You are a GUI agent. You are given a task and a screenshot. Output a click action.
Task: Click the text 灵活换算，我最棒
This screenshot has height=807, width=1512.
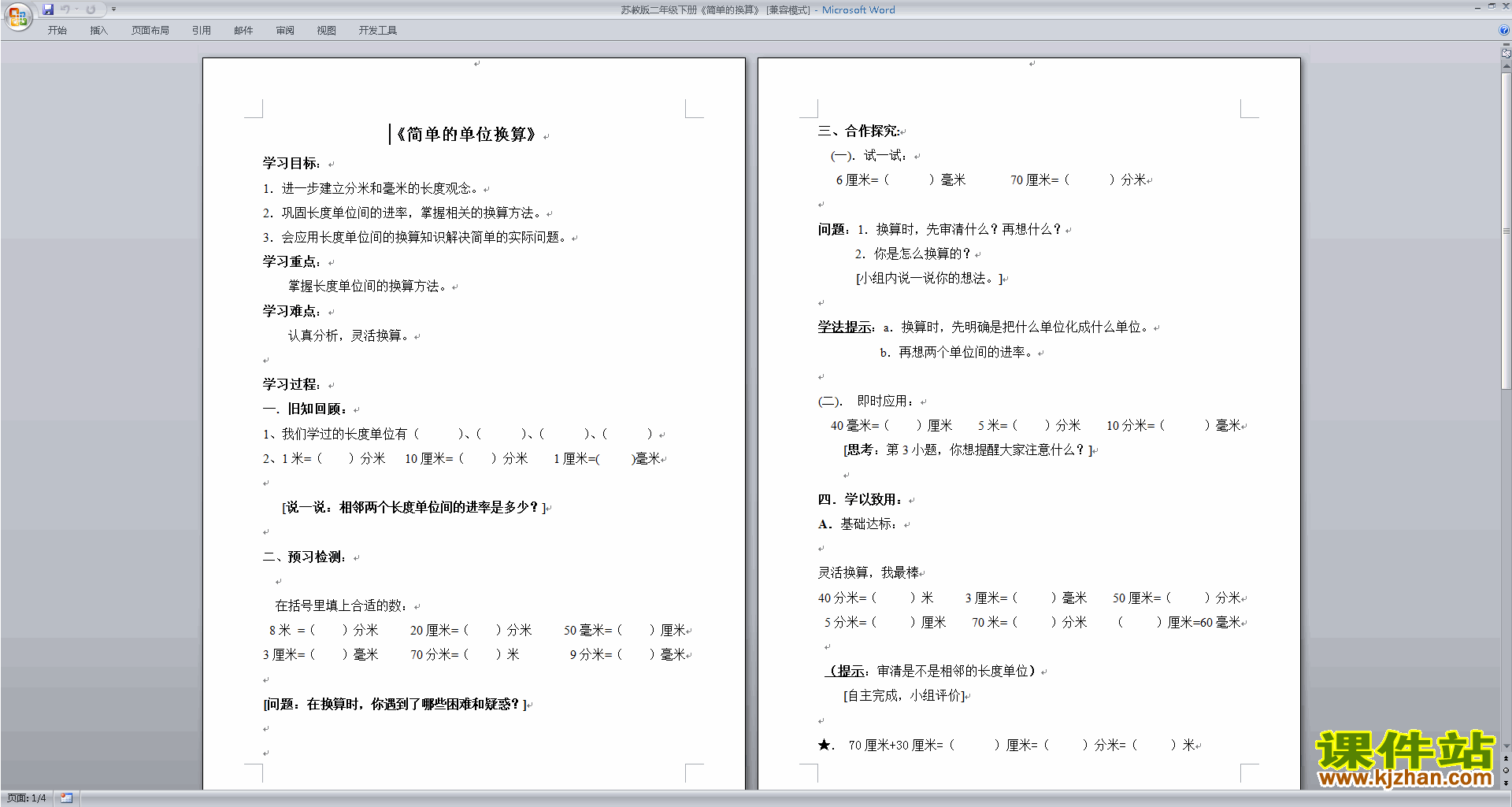click(x=869, y=572)
